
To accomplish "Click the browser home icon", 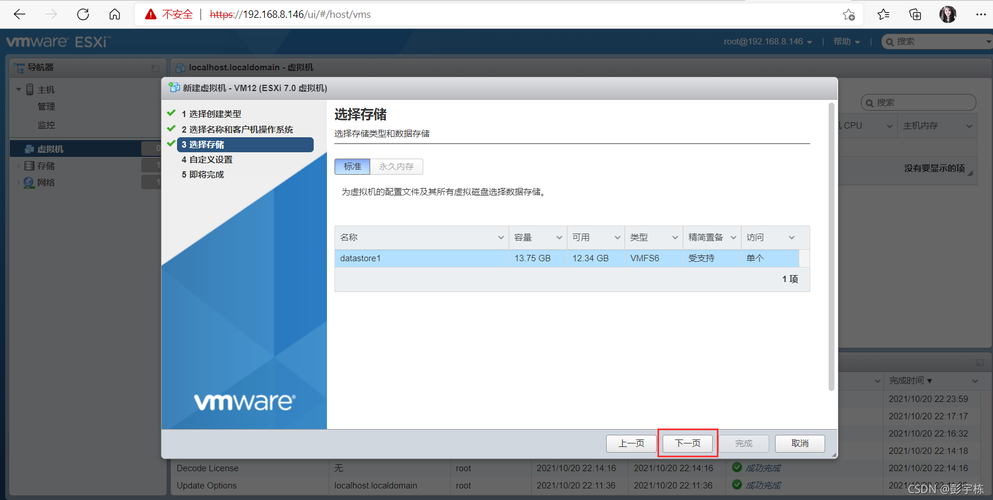I will (115, 15).
